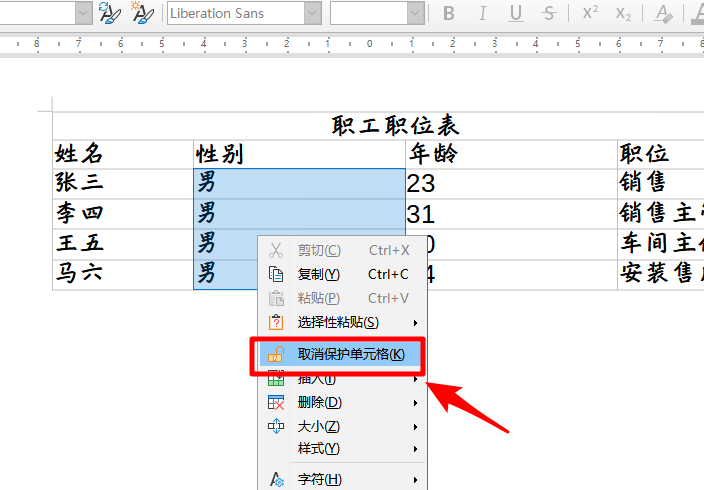Click the Update Selected Style icon
This screenshot has width=704, height=490.
click(x=109, y=13)
